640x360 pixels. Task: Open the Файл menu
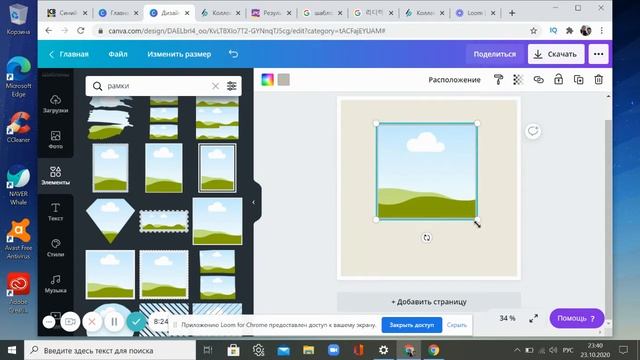pos(118,54)
